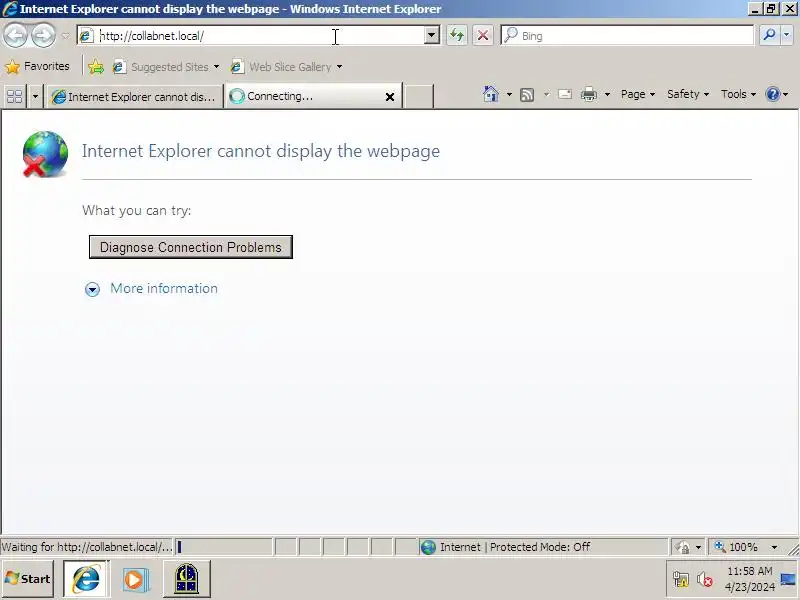
Task: Expand the Web Slice Gallery dropdown arrow
Action: pos(339,67)
